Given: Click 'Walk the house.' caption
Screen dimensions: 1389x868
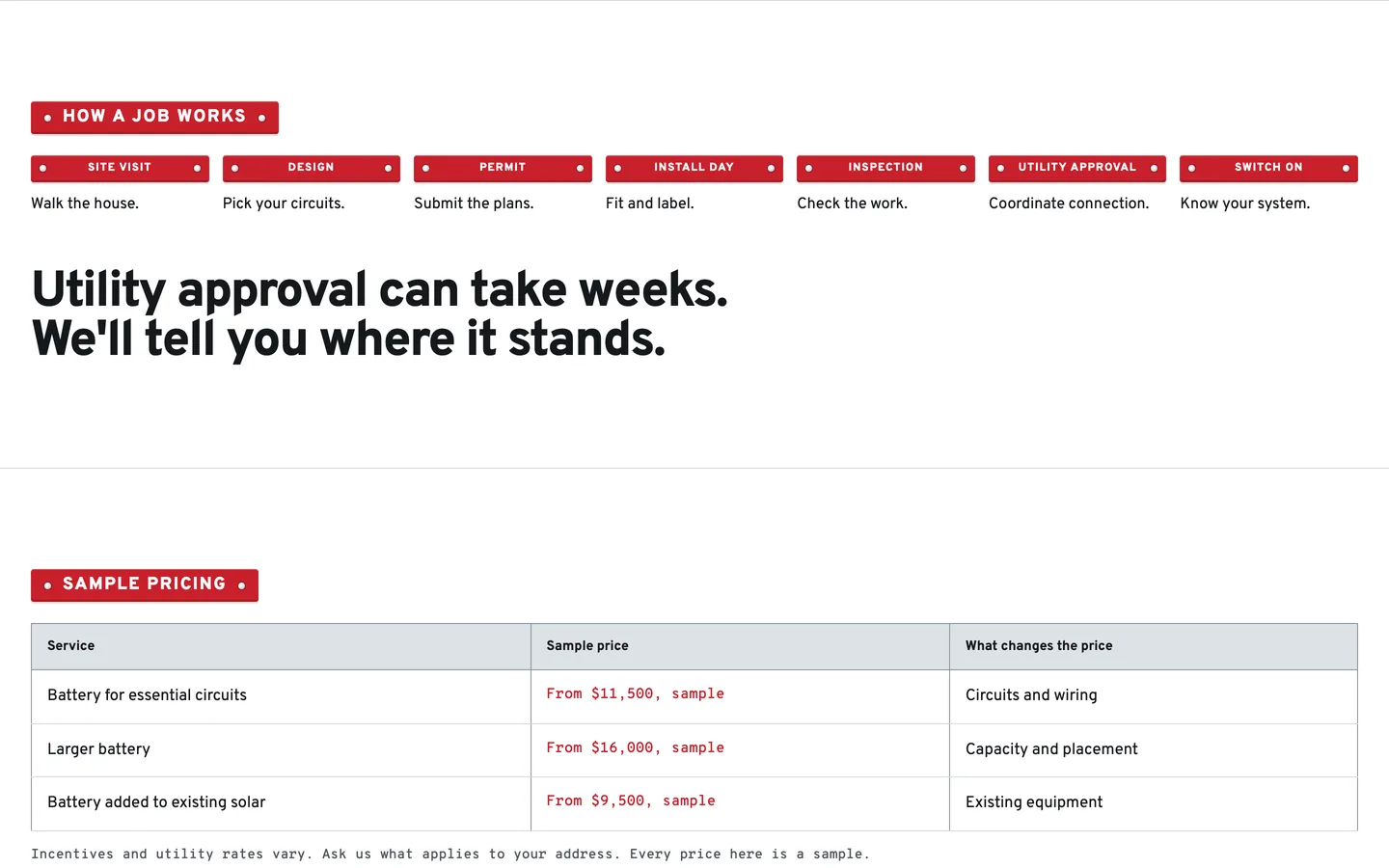Looking at the screenshot, I should tap(85, 203).
